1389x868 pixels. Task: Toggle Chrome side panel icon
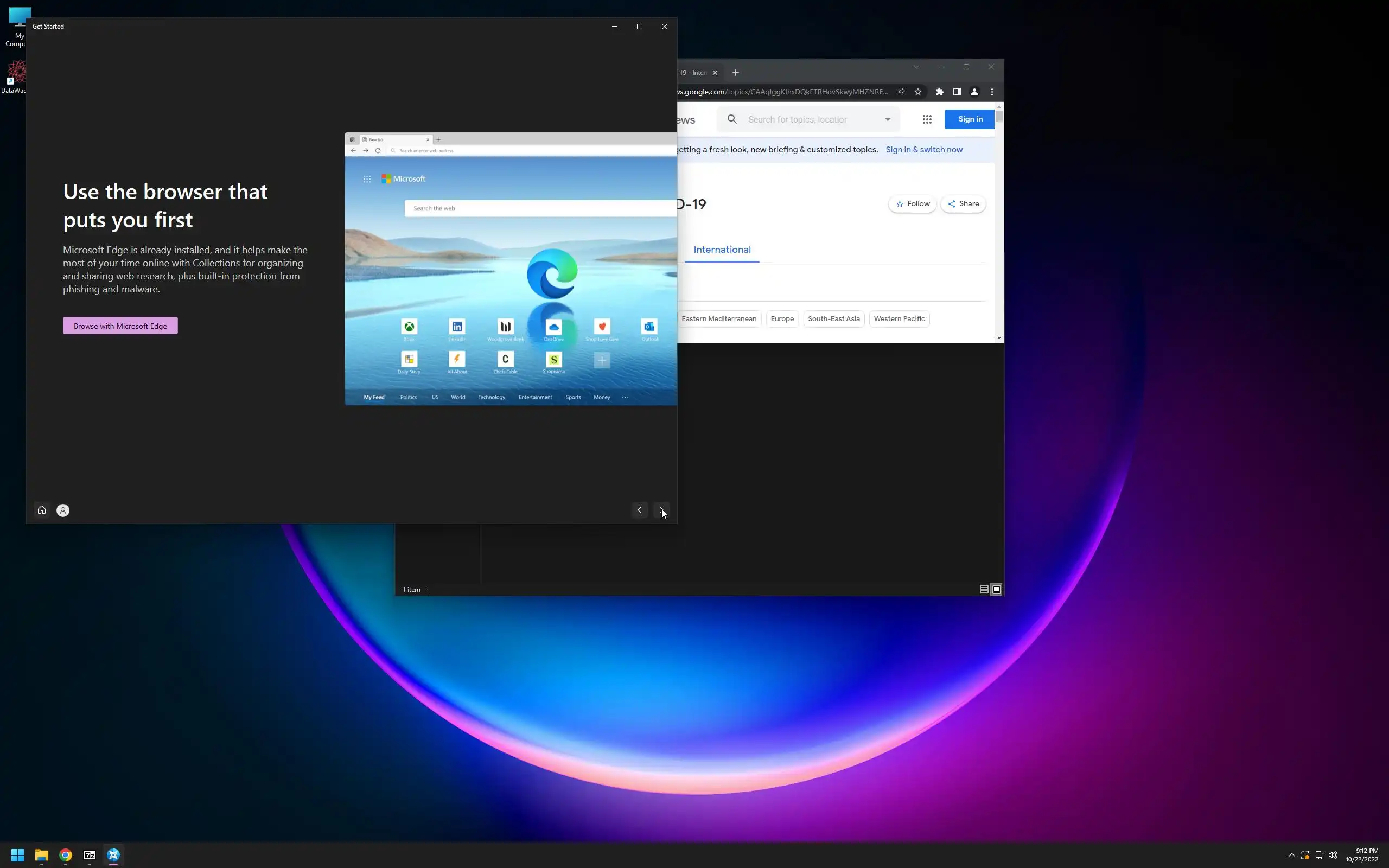coord(957,92)
